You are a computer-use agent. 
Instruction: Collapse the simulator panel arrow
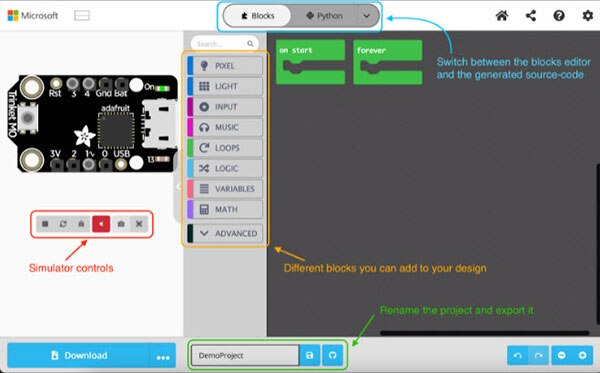click(x=178, y=187)
